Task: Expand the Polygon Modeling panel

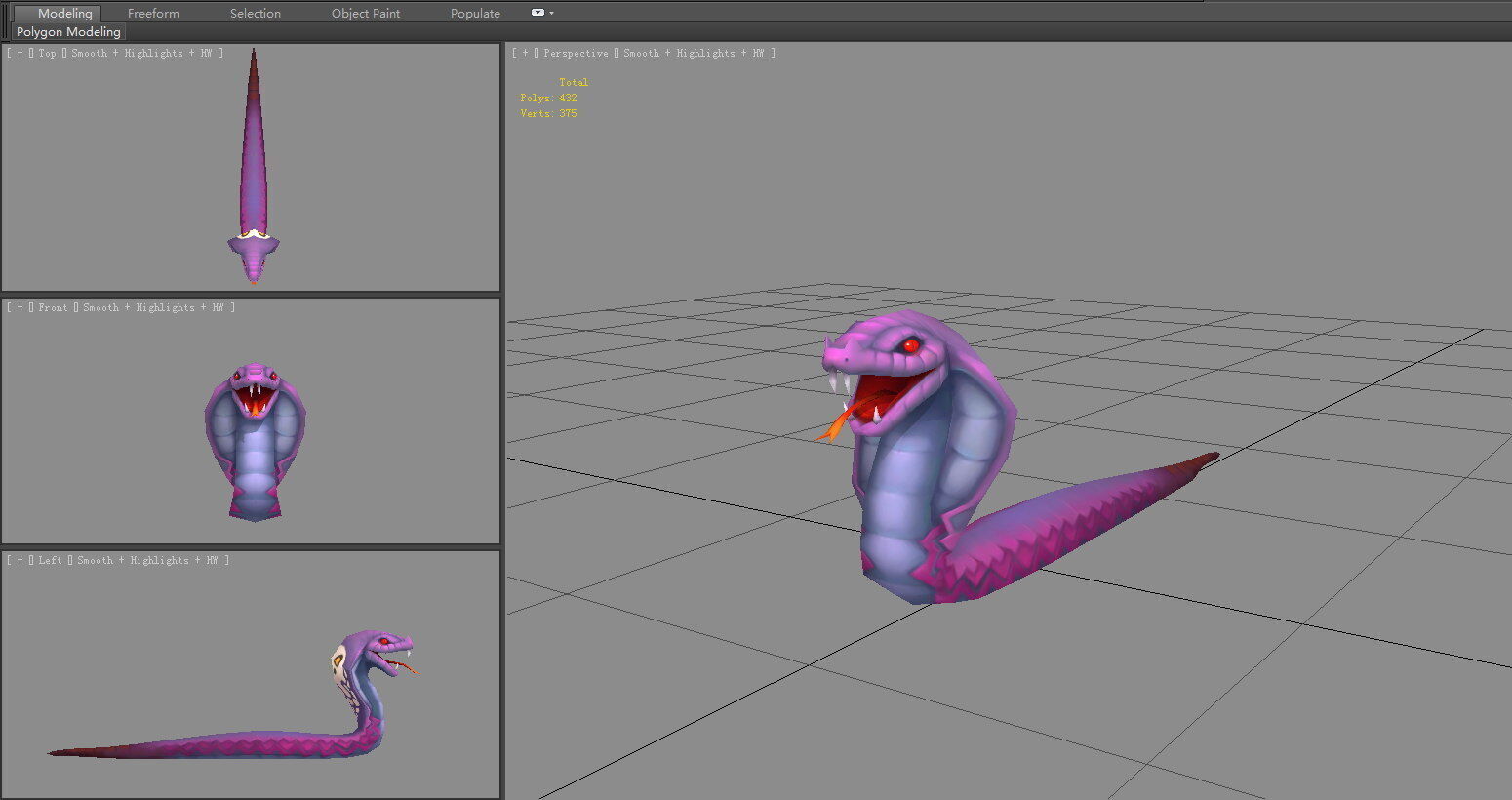Action: (68, 32)
